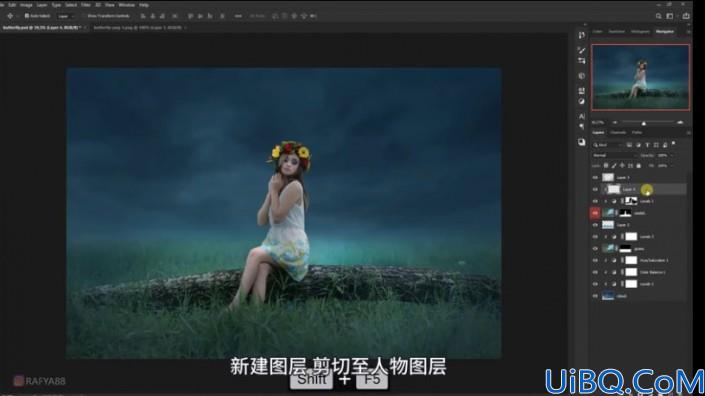Click the Navigator zoom percentage field
705x396 pixels.
(598, 123)
